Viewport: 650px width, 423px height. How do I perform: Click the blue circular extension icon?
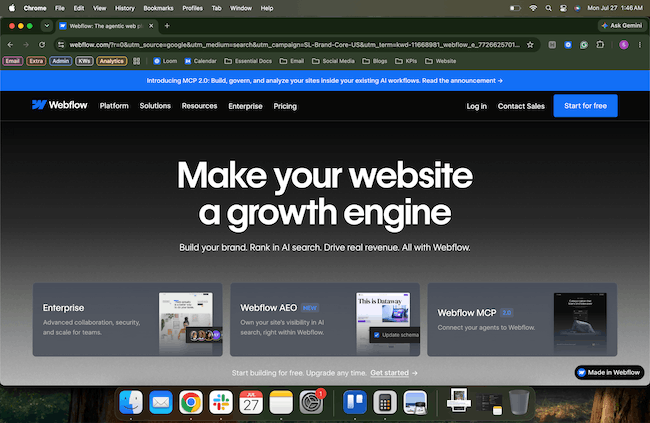coord(568,45)
